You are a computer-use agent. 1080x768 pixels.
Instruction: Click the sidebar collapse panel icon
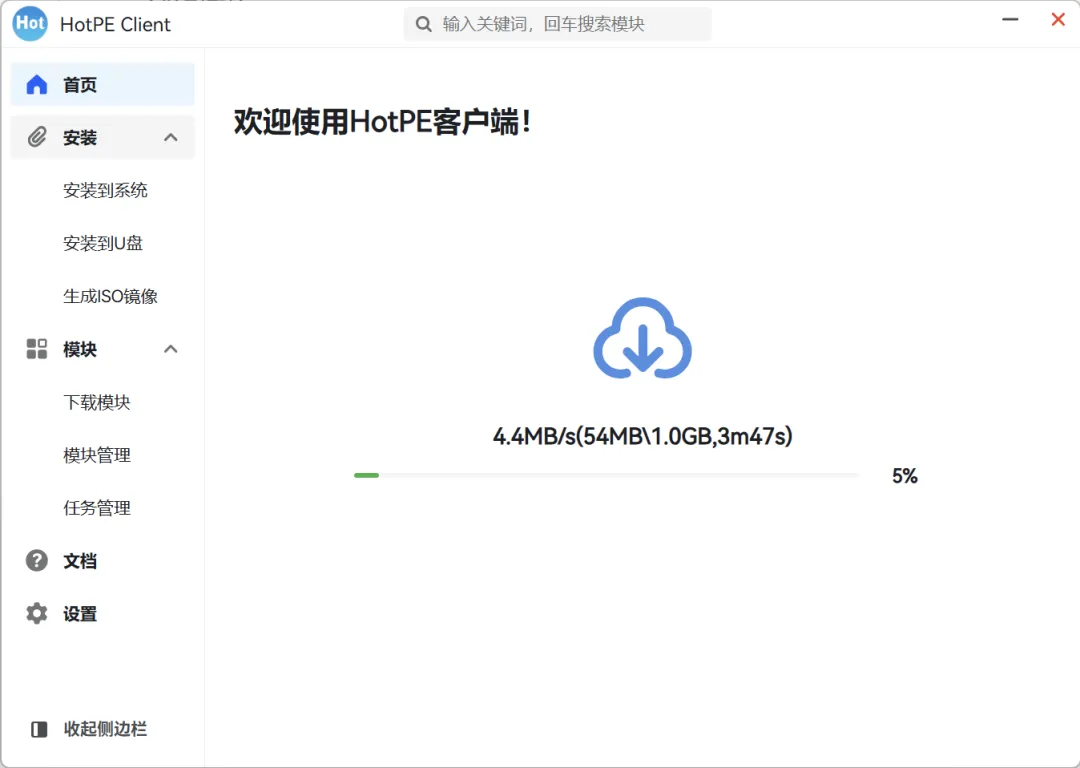[39, 729]
